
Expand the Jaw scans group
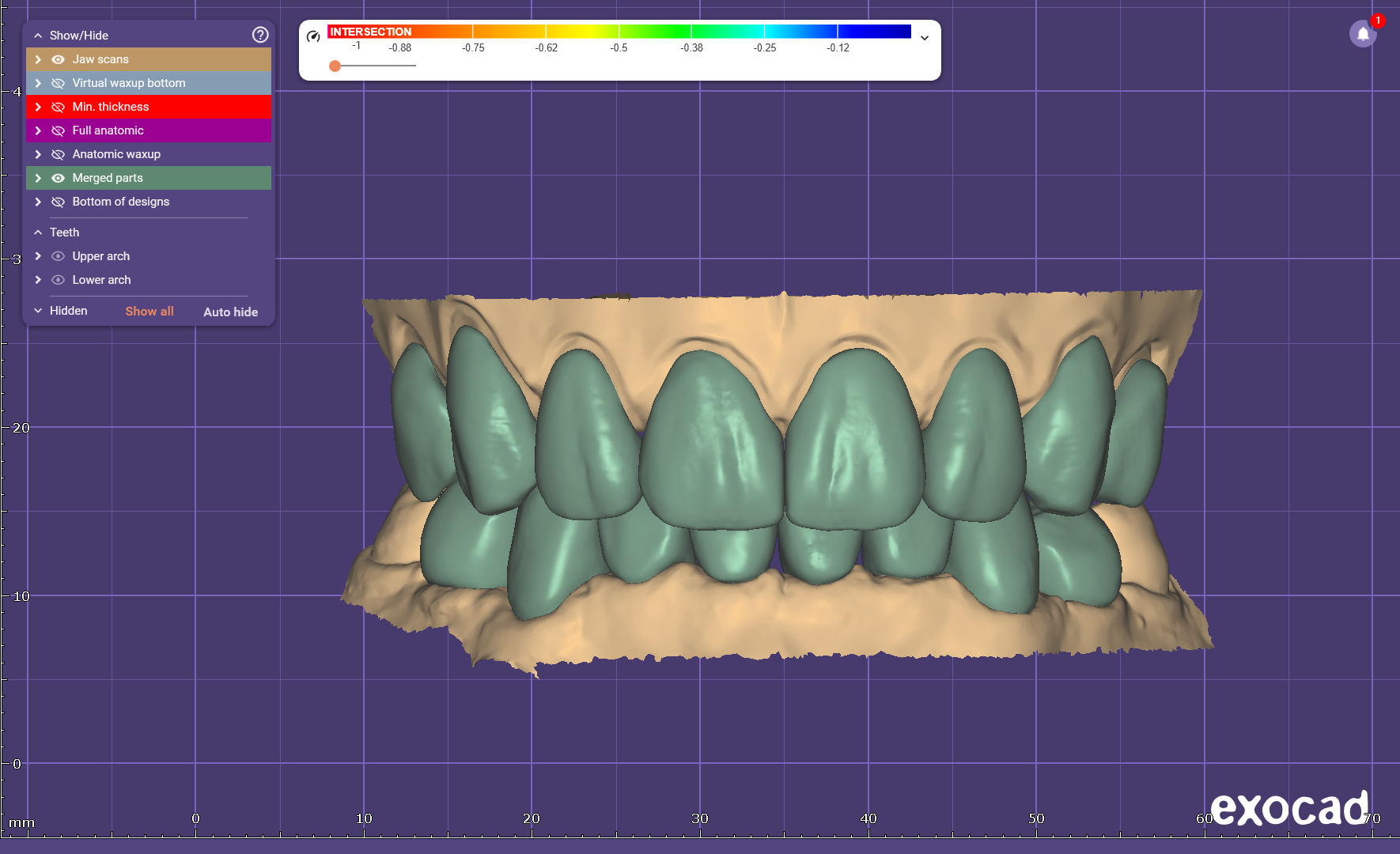click(x=38, y=59)
